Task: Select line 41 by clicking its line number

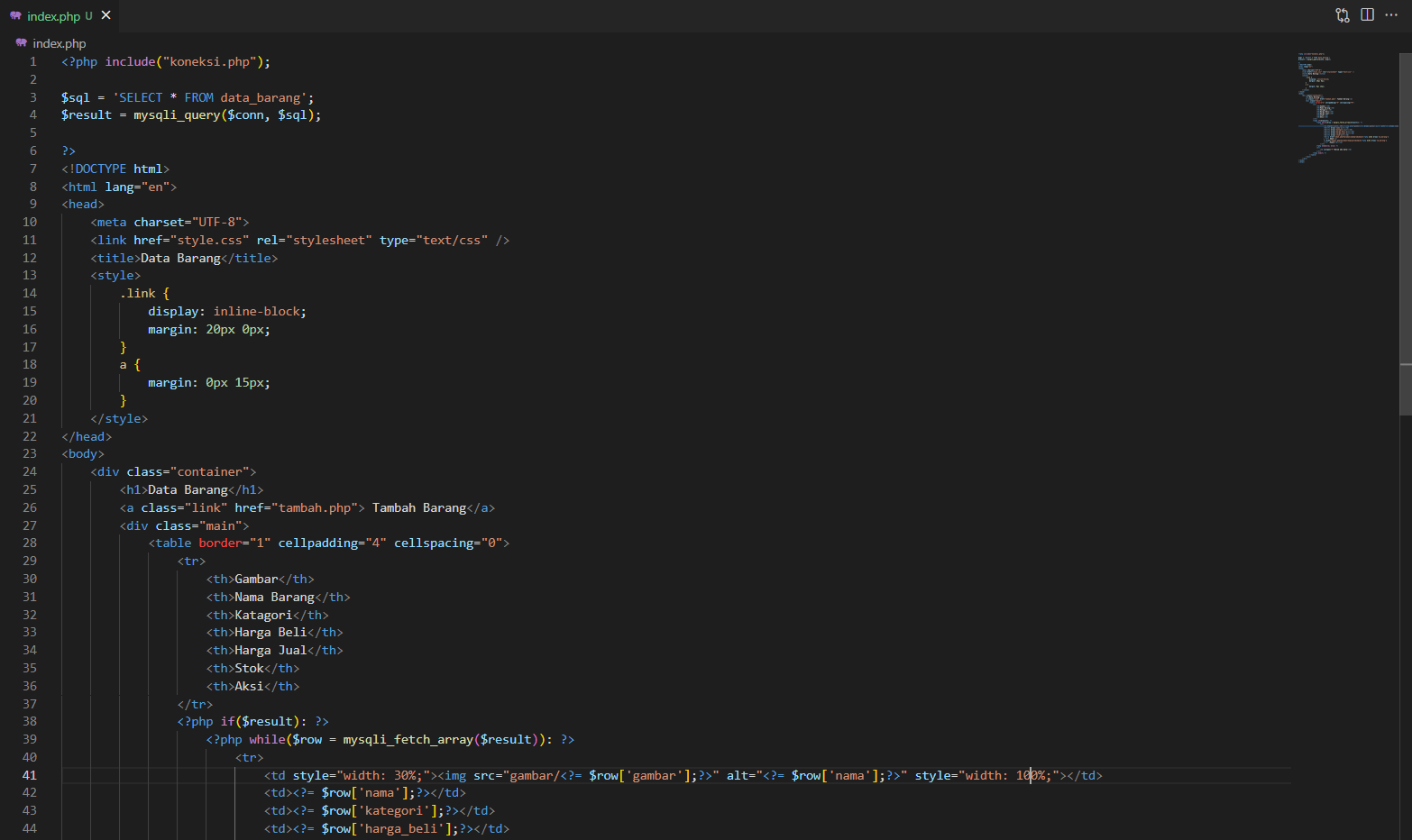Action: pos(30,775)
